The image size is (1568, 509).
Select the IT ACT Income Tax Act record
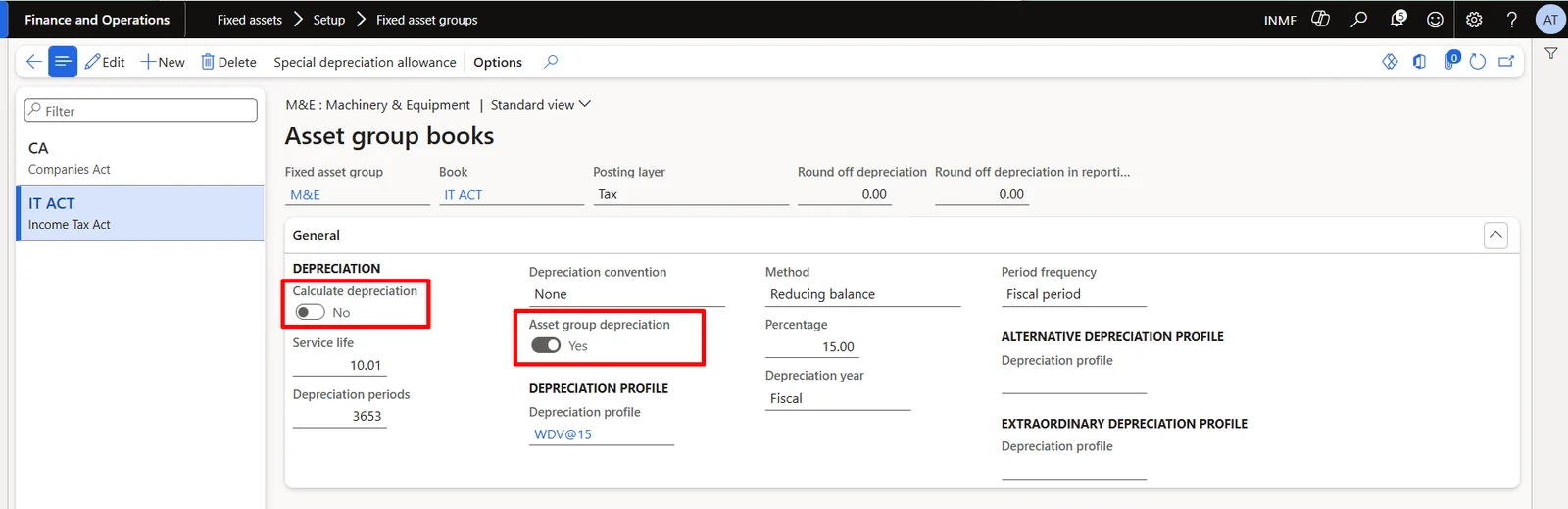pos(140,213)
